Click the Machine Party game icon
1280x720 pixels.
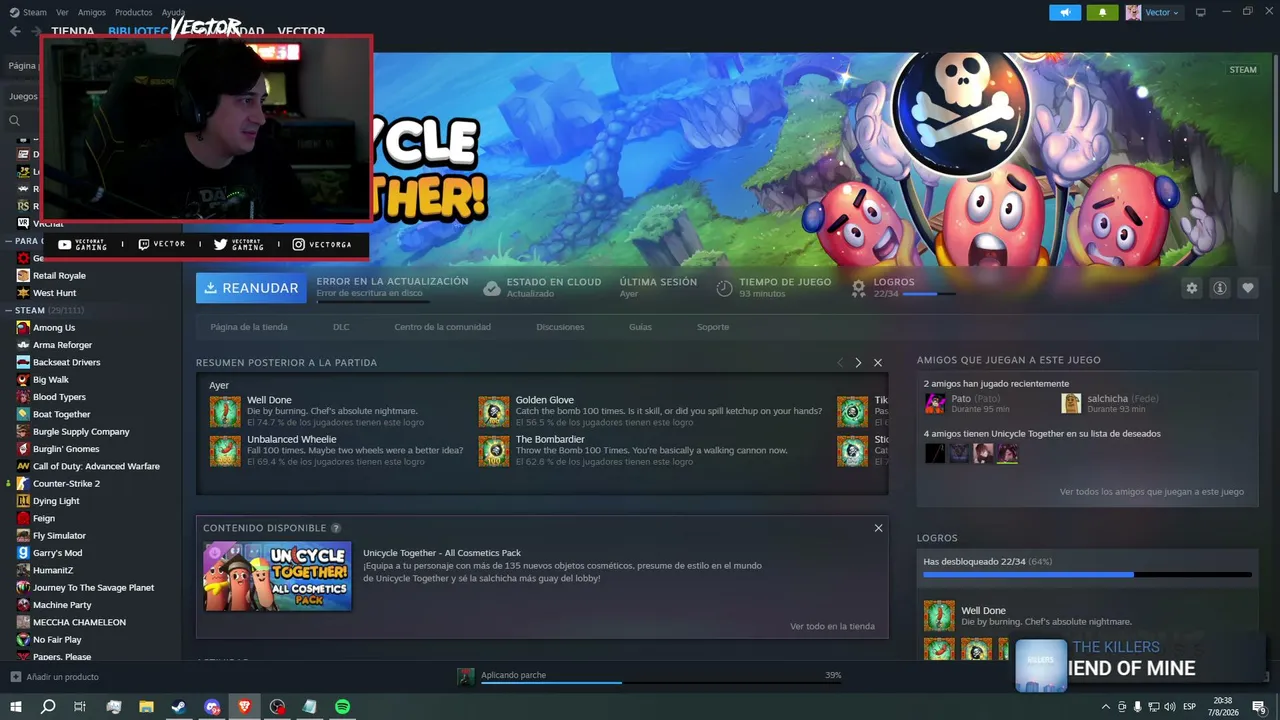pyautogui.click(x=23, y=605)
